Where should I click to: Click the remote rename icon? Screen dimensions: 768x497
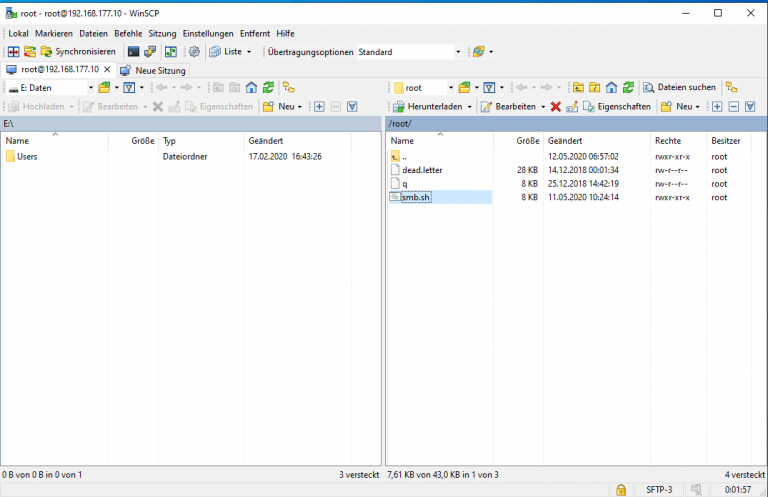pos(572,106)
